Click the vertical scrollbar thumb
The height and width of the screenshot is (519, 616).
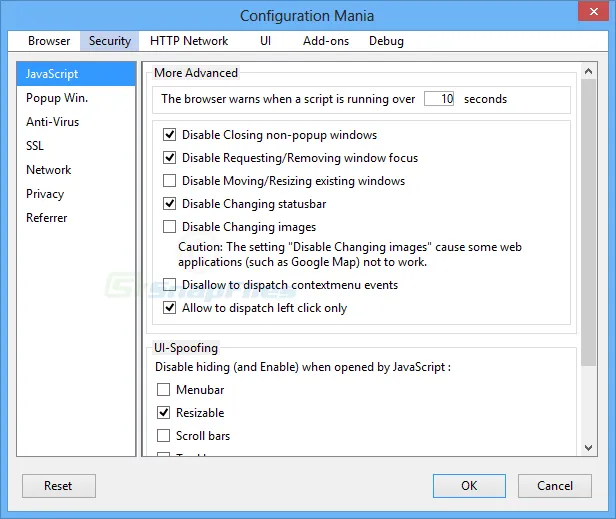click(588, 222)
